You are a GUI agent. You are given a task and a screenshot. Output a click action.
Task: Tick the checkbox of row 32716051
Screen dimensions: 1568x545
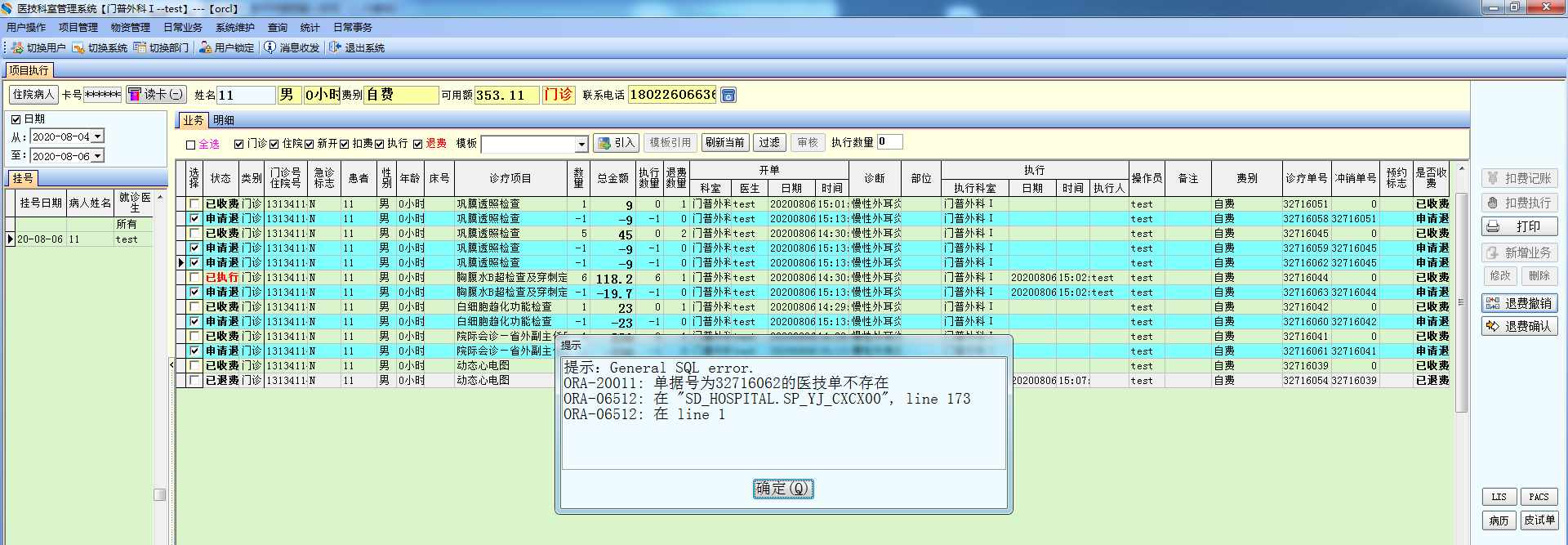click(194, 203)
